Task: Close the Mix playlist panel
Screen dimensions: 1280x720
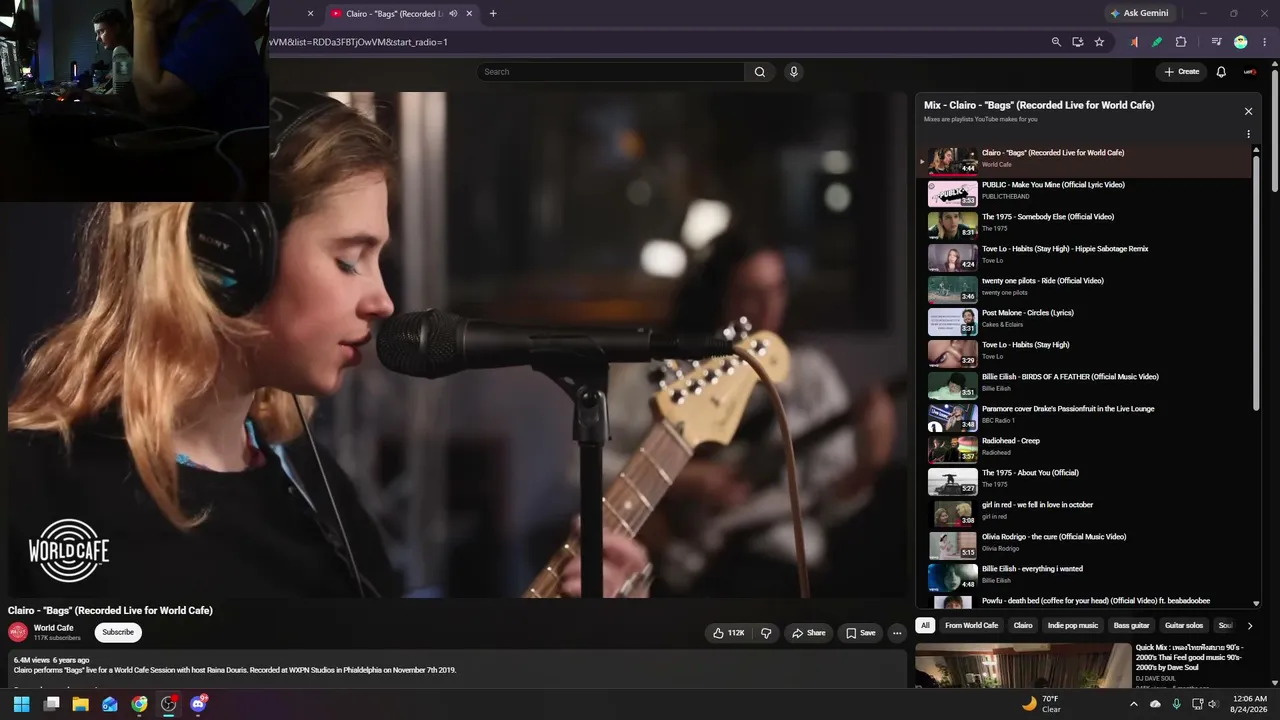Action: [x=1248, y=111]
